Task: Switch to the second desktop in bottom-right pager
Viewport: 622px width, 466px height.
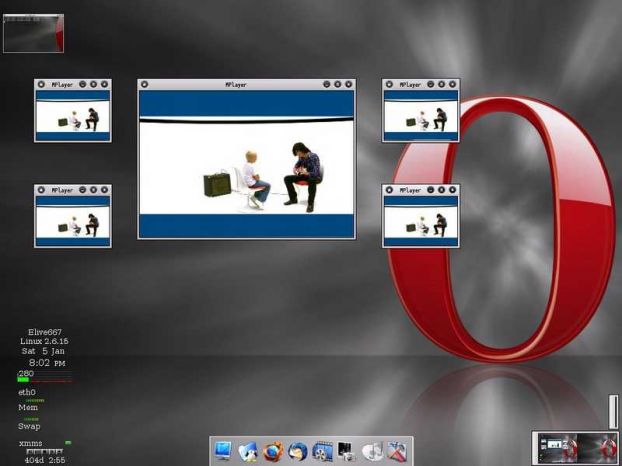Action: [x=597, y=448]
